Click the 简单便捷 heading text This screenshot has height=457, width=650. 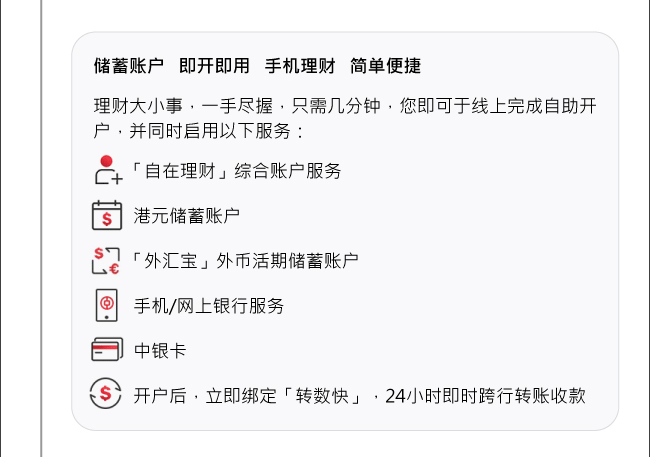386,66
